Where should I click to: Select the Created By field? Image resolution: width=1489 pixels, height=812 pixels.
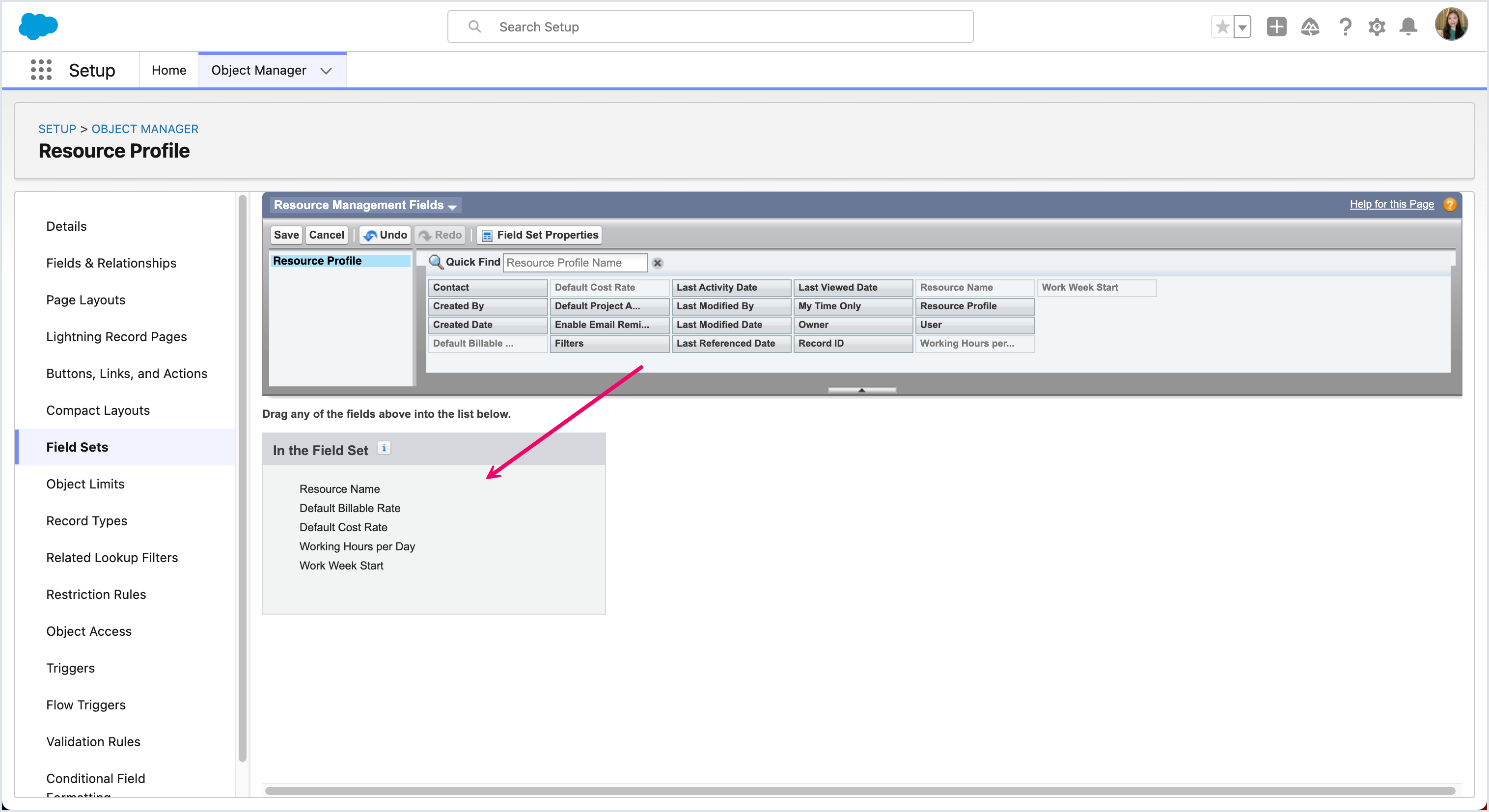click(x=488, y=306)
